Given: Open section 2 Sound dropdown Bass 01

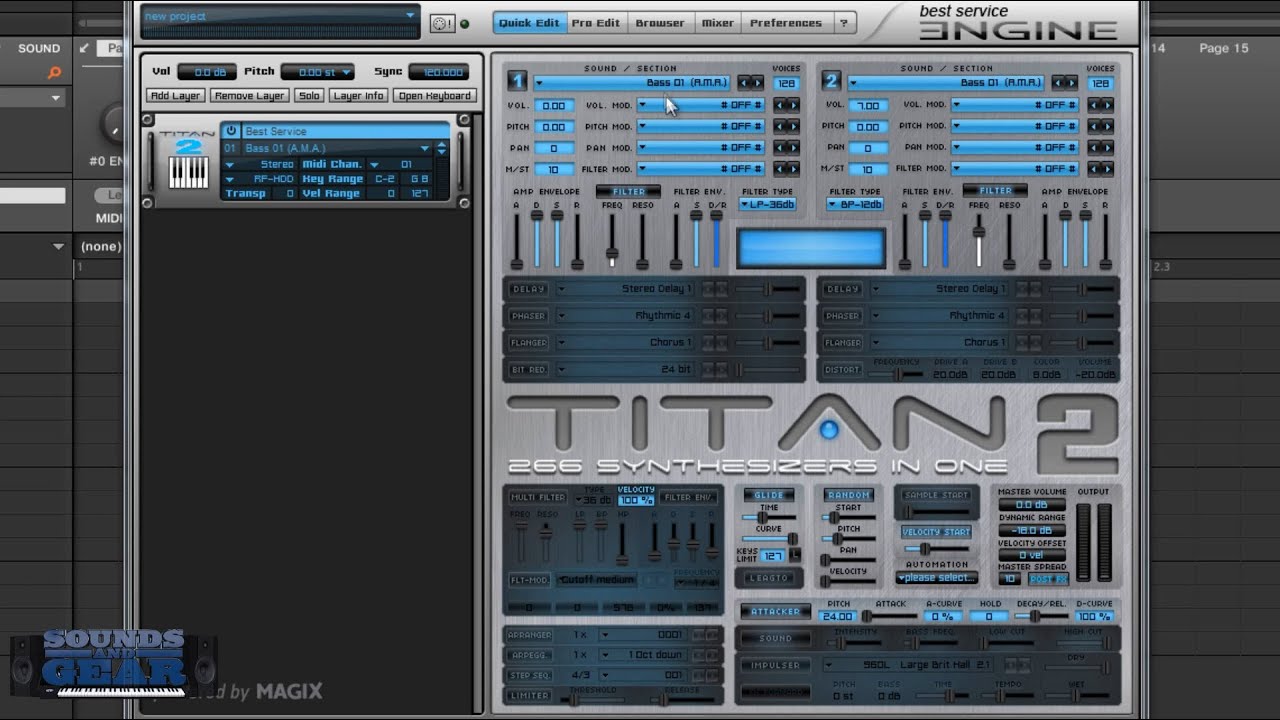Looking at the screenshot, I should pyautogui.click(x=946, y=83).
